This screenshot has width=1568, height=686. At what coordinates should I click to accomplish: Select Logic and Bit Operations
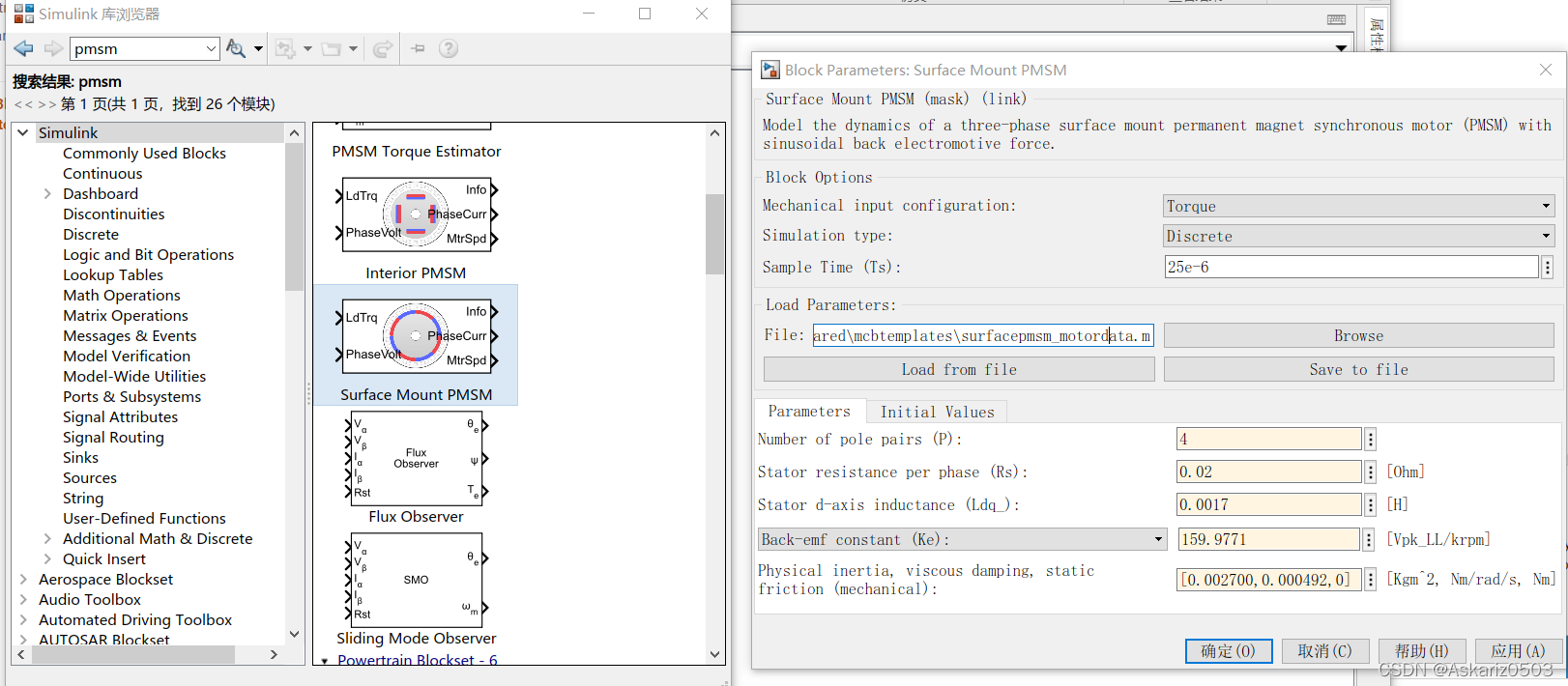point(148,254)
